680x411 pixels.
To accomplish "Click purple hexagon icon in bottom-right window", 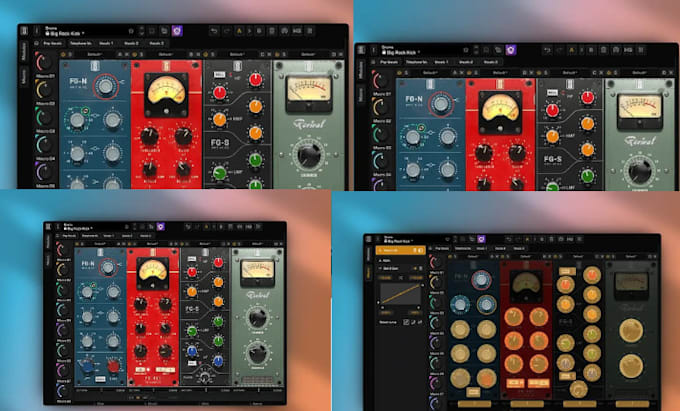I will pyautogui.click(x=481, y=239).
